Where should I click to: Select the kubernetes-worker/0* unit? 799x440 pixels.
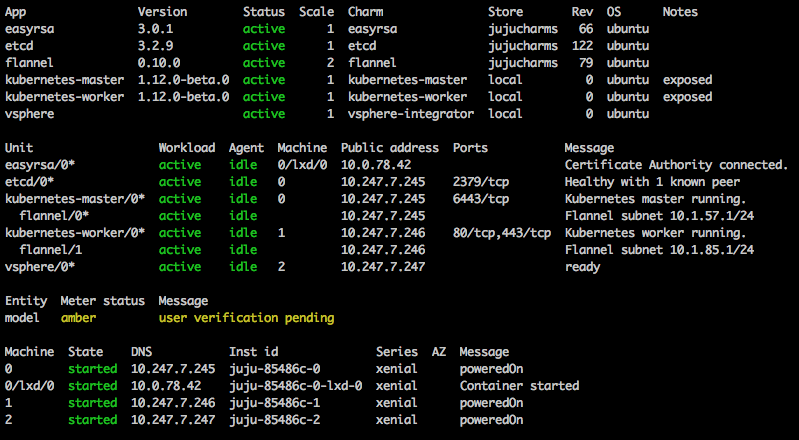click(x=75, y=233)
